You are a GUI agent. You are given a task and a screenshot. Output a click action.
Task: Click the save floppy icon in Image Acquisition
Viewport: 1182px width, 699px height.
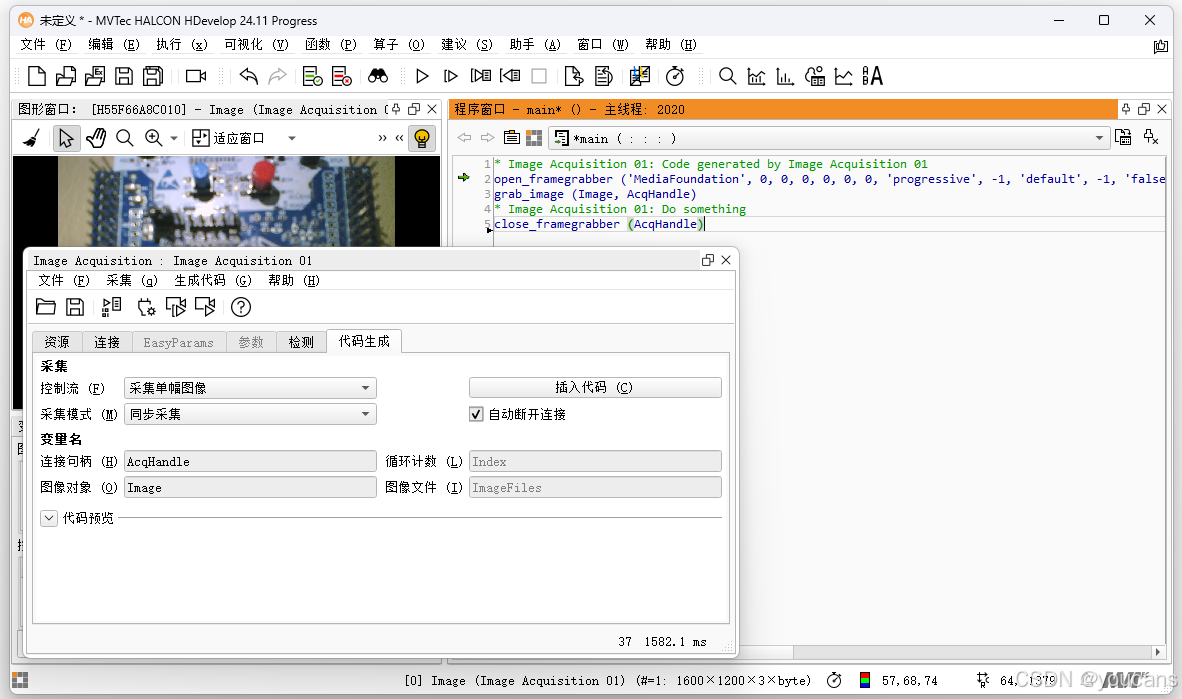(75, 307)
